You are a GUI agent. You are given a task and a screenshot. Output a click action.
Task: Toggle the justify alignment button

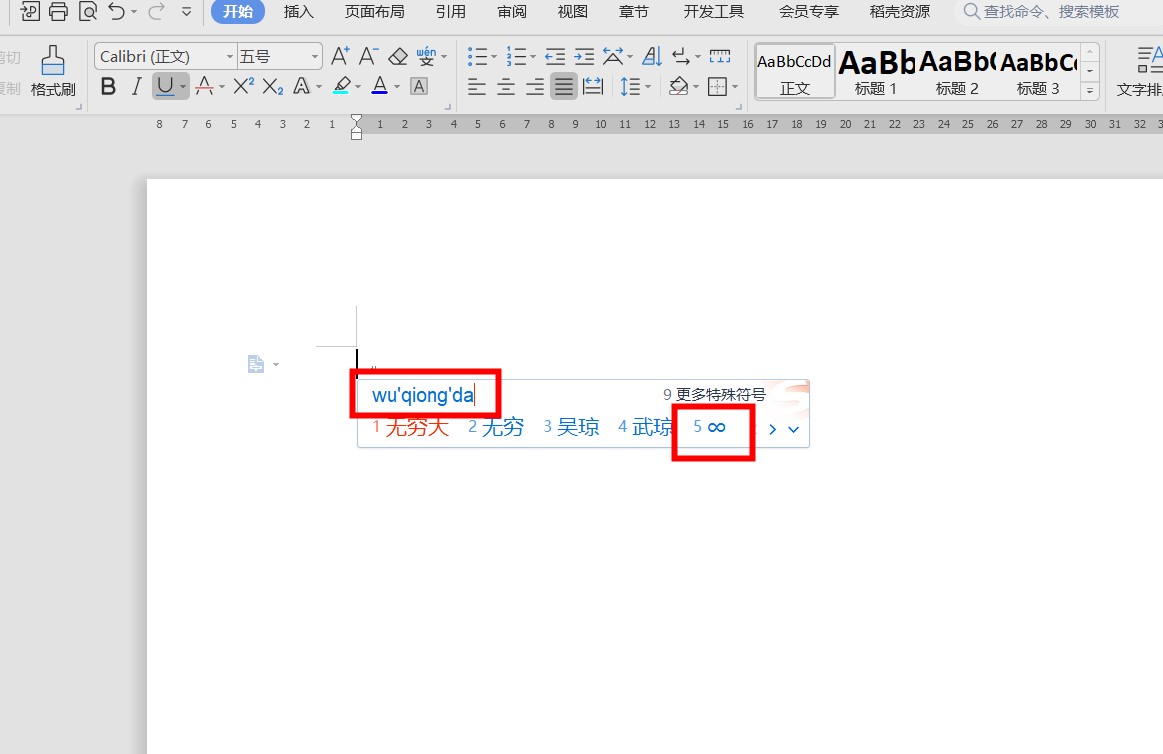click(x=564, y=87)
